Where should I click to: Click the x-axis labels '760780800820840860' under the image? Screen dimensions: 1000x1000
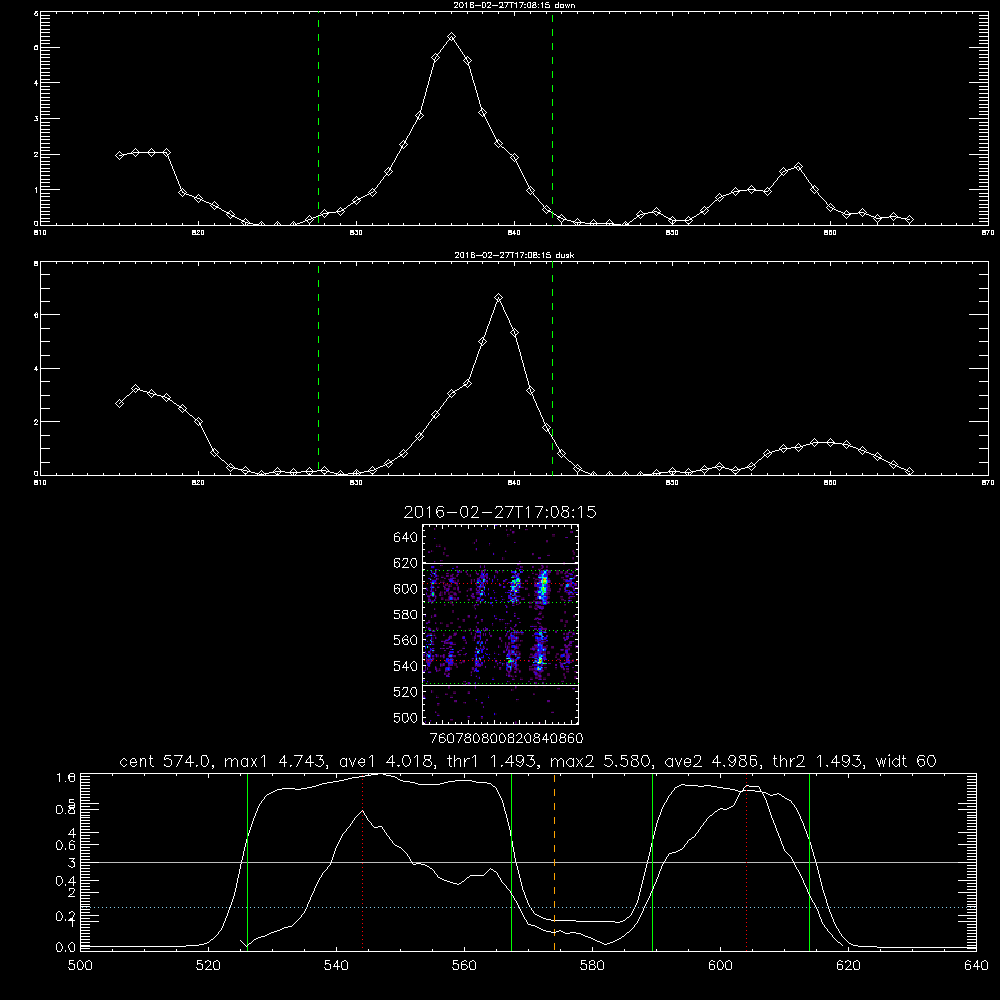(506, 739)
